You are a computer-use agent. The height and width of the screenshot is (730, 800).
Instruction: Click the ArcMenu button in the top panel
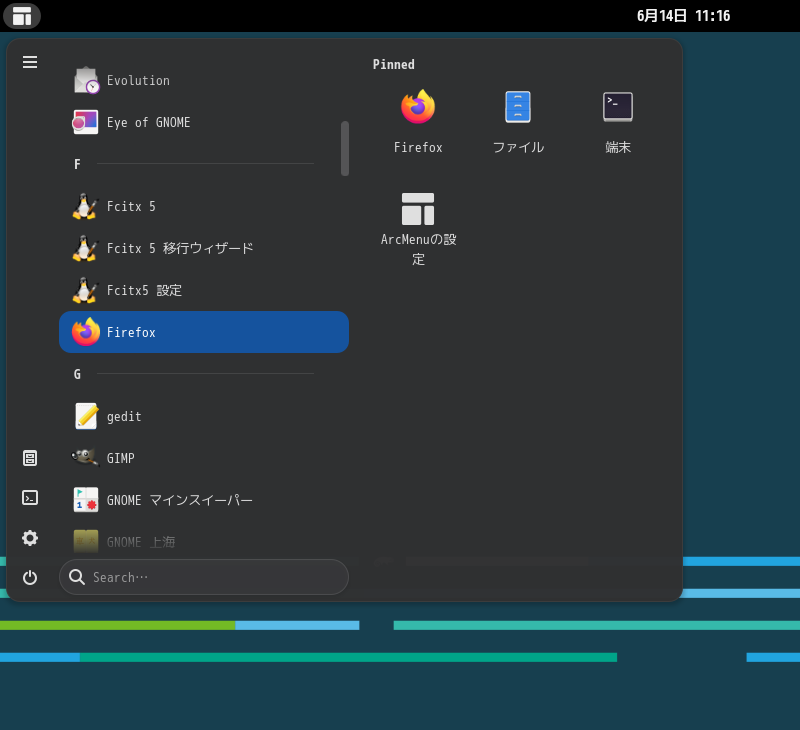pyautogui.click(x=22, y=16)
